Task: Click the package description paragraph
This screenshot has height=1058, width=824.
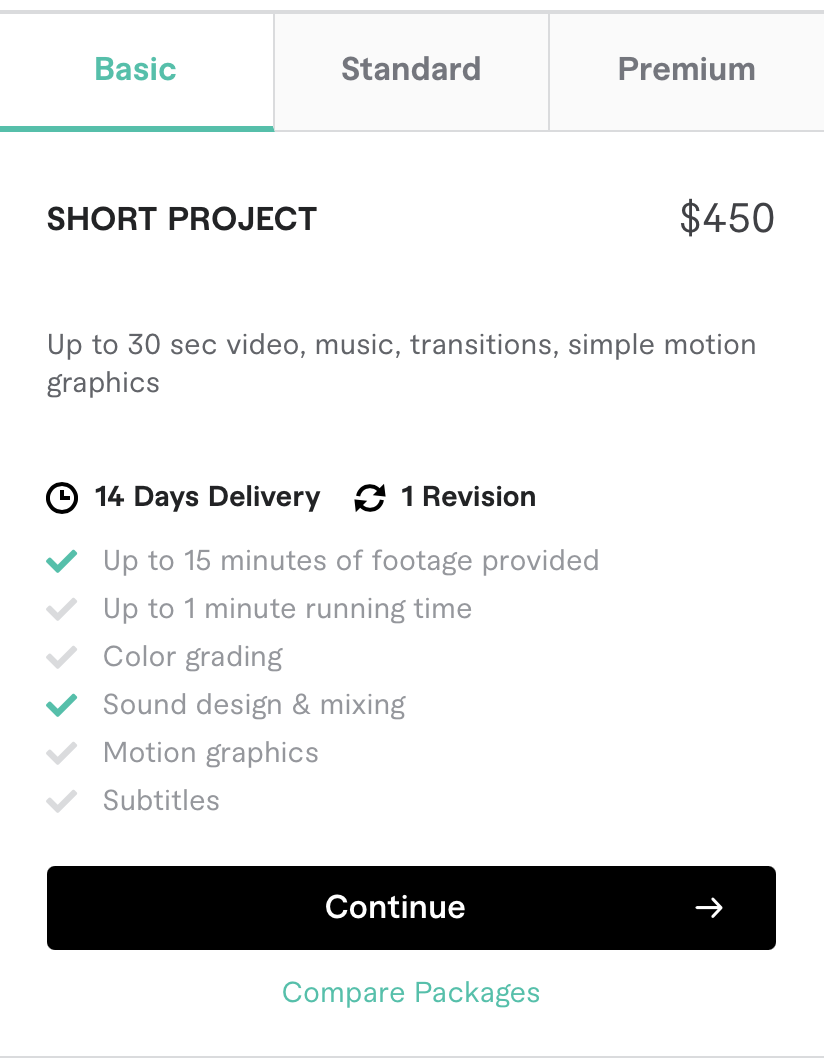Action: [401, 363]
